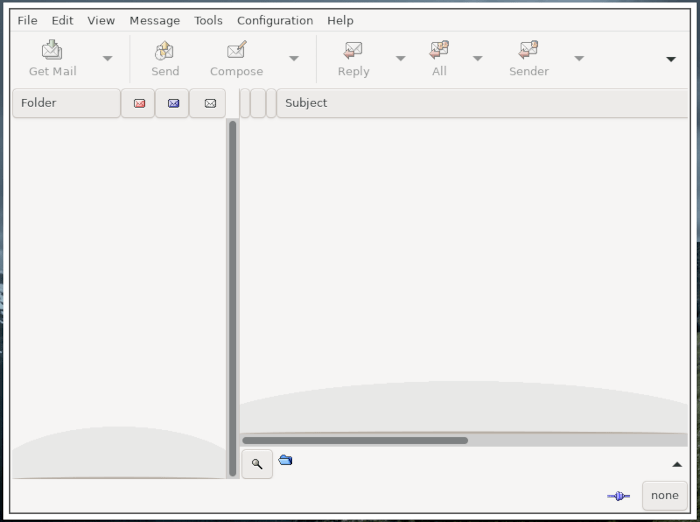Expand the message view up arrow
This screenshot has width=700, height=522.
pyautogui.click(x=677, y=464)
